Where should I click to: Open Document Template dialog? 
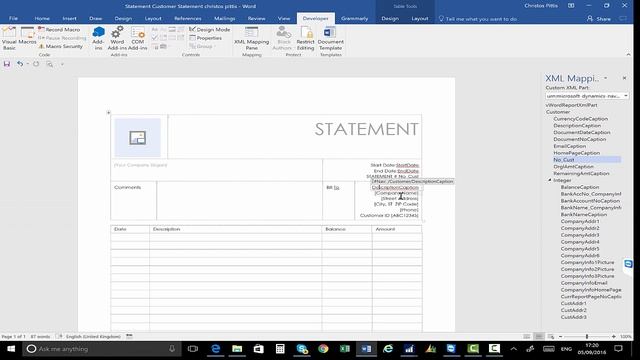[330, 38]
